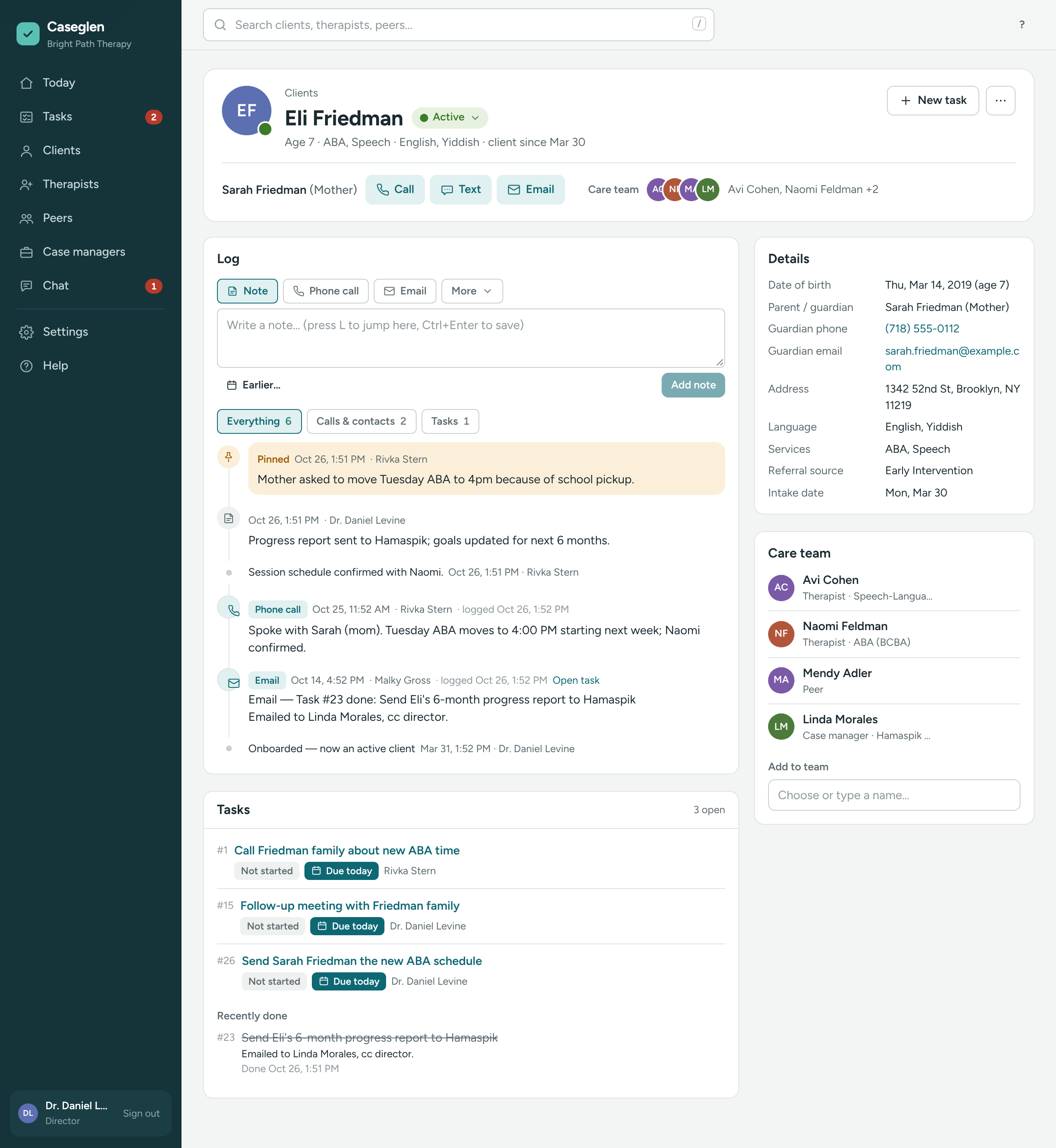Open Clients list from sidebar

tap(90, 151)
